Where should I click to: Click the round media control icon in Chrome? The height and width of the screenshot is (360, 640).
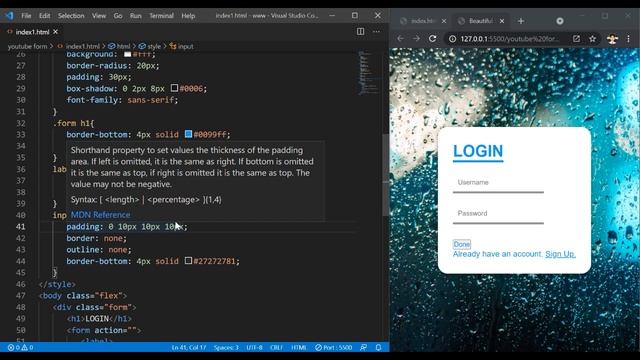click(560, 21)
